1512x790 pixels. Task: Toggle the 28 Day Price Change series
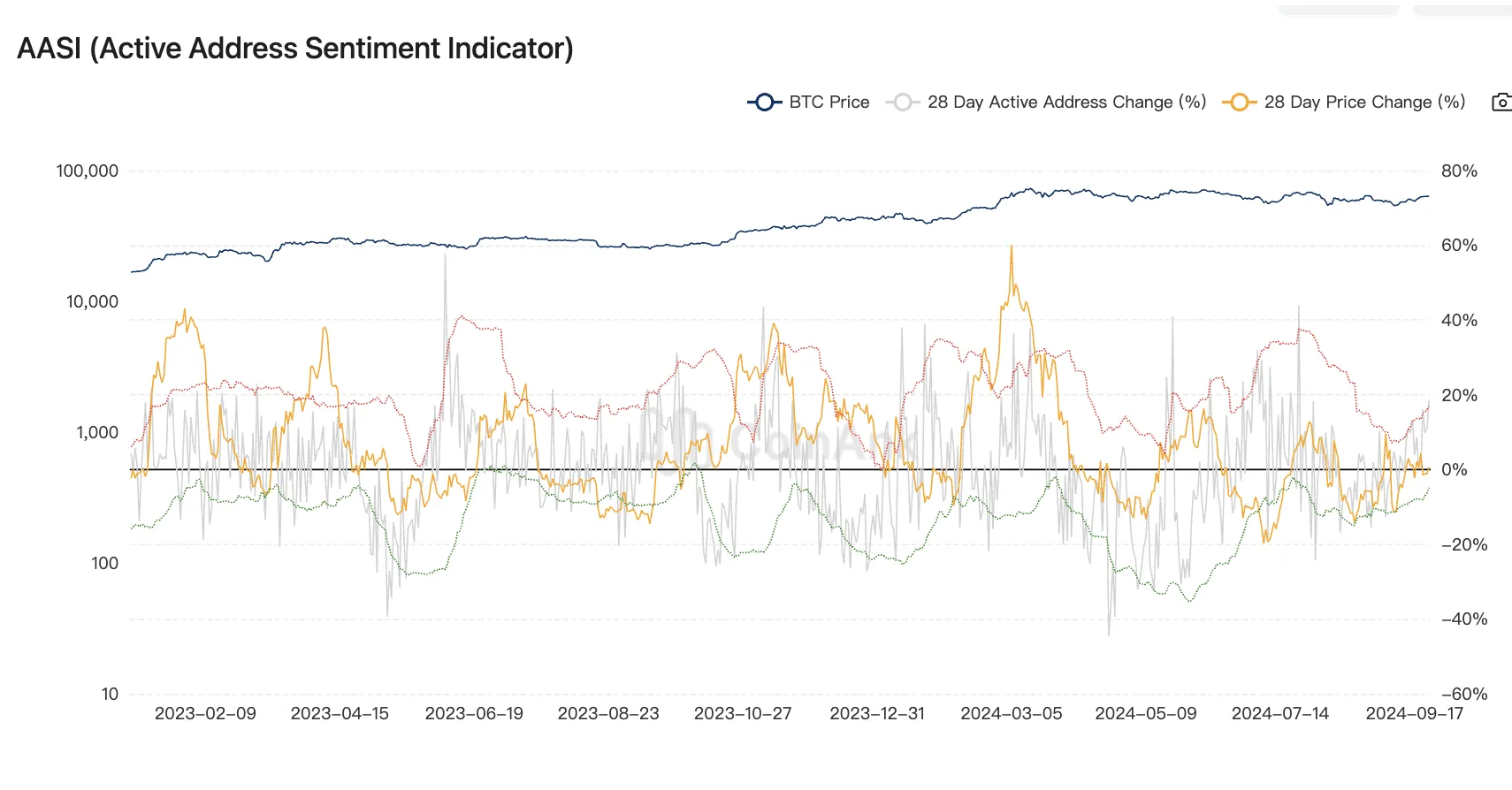click(x=1344, y=103)
